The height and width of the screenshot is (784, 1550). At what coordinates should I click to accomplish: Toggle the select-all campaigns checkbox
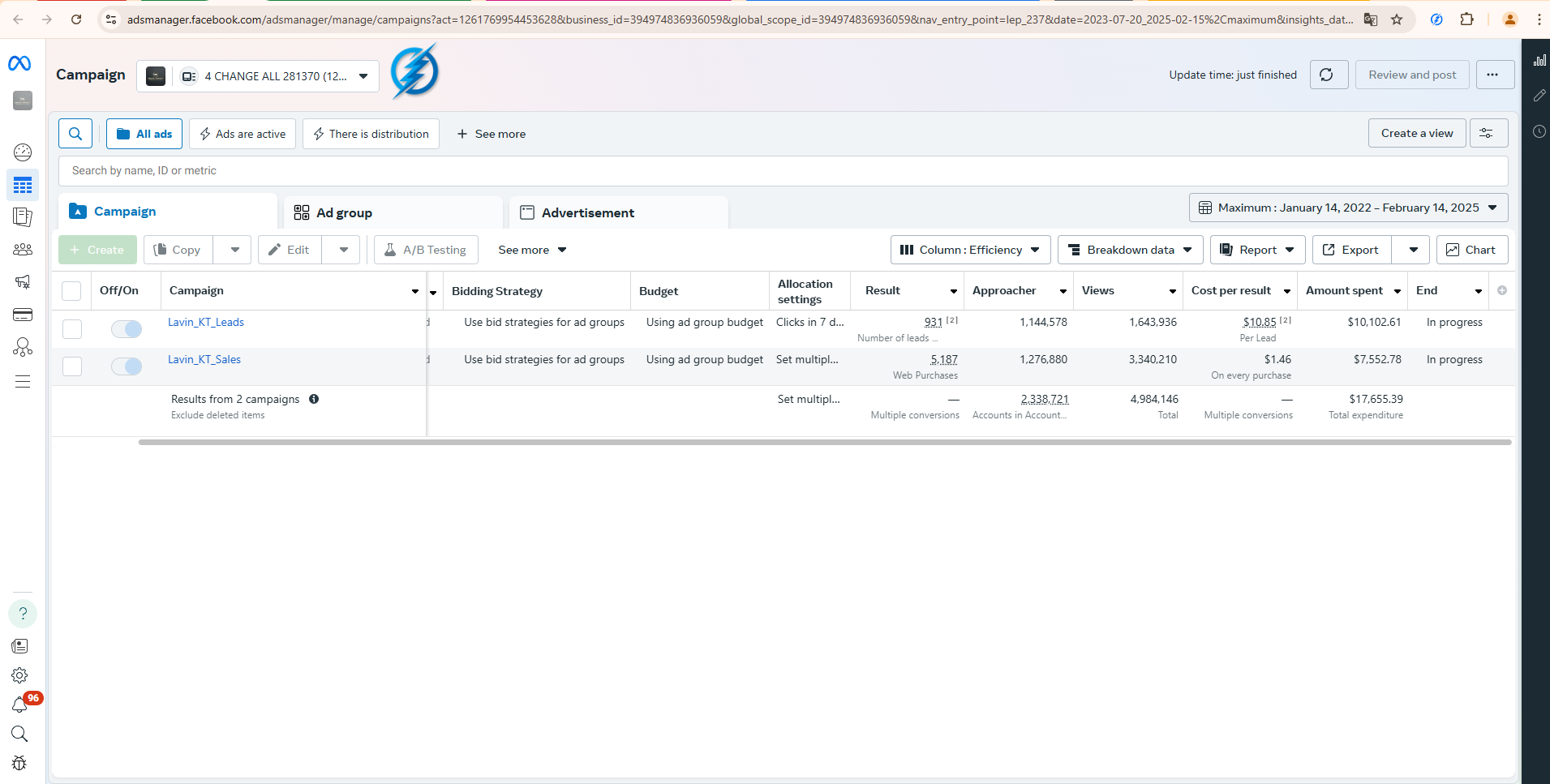point(71,290)
